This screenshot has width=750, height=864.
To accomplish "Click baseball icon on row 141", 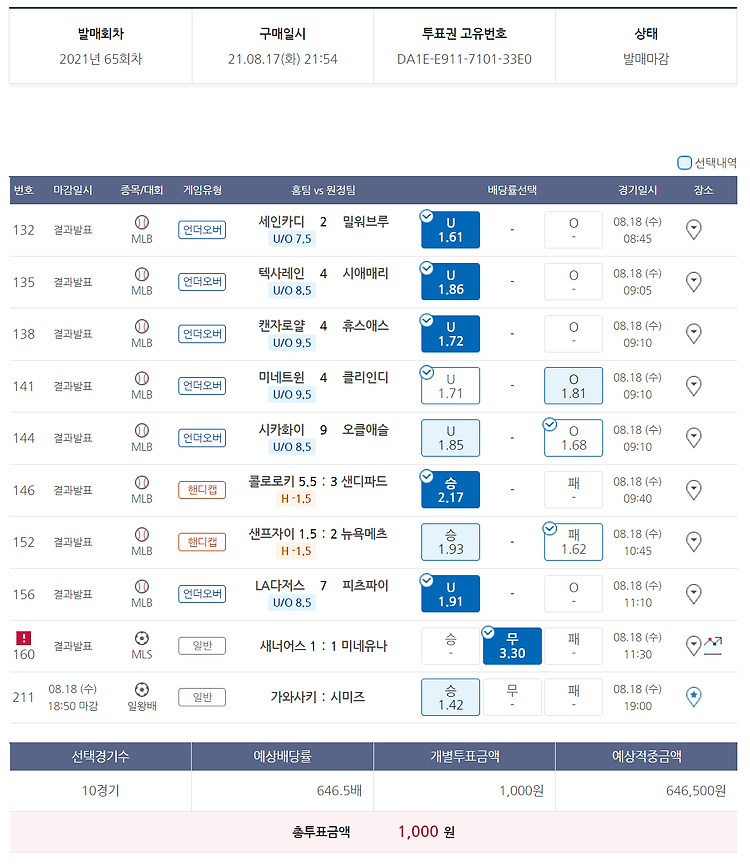I will point(142,378).
